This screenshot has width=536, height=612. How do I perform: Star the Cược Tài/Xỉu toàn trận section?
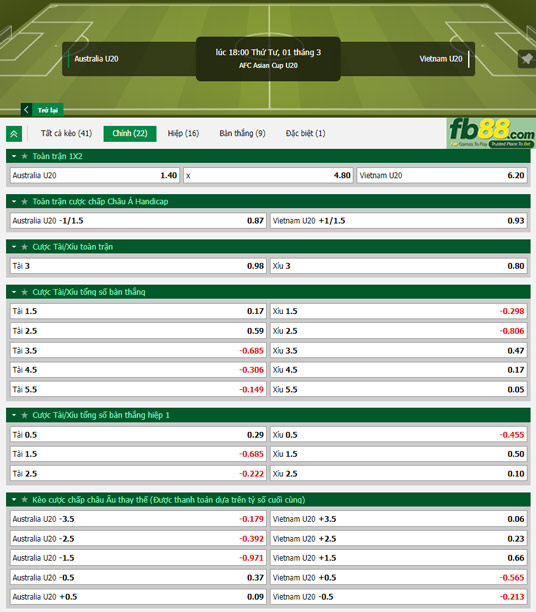(x=25, y=247)
